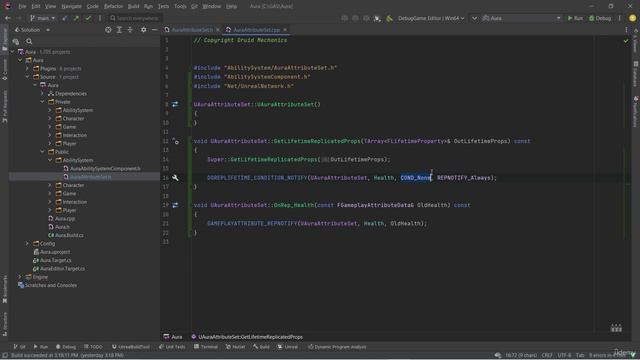Open the main git branch dropdown
The width and height of the screenshot is (640, 360).
tap(42, 18)
